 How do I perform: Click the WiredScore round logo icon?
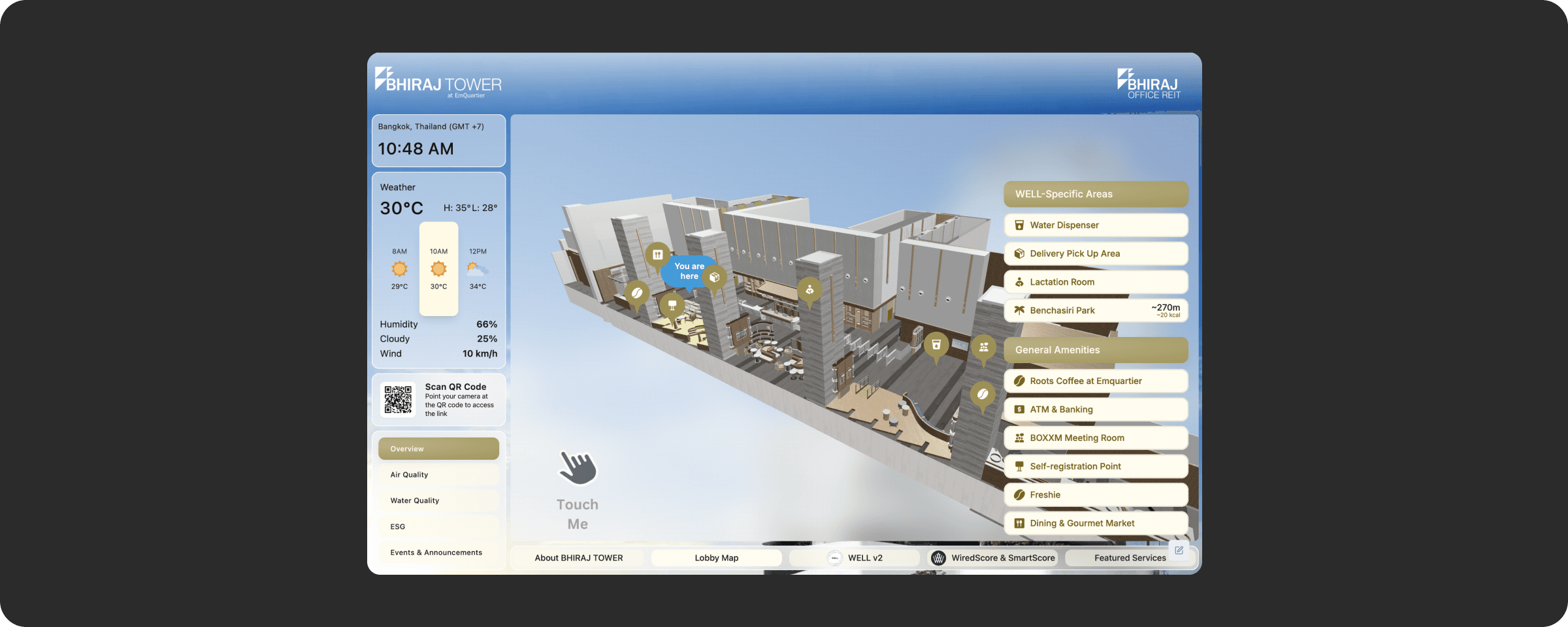(939, 558)
